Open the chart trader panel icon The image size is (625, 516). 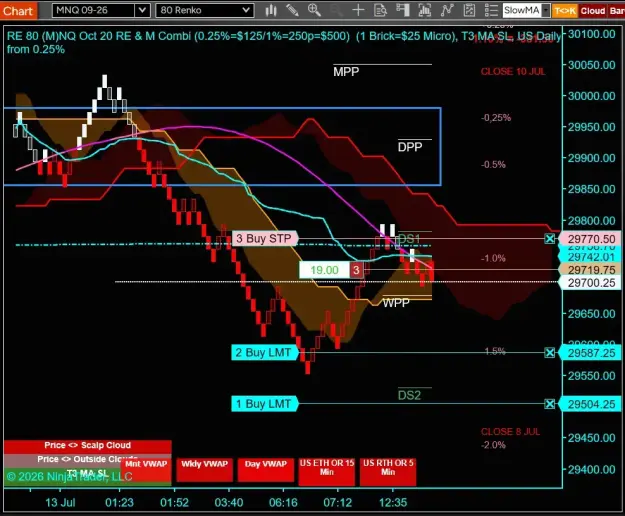[403, 10]
